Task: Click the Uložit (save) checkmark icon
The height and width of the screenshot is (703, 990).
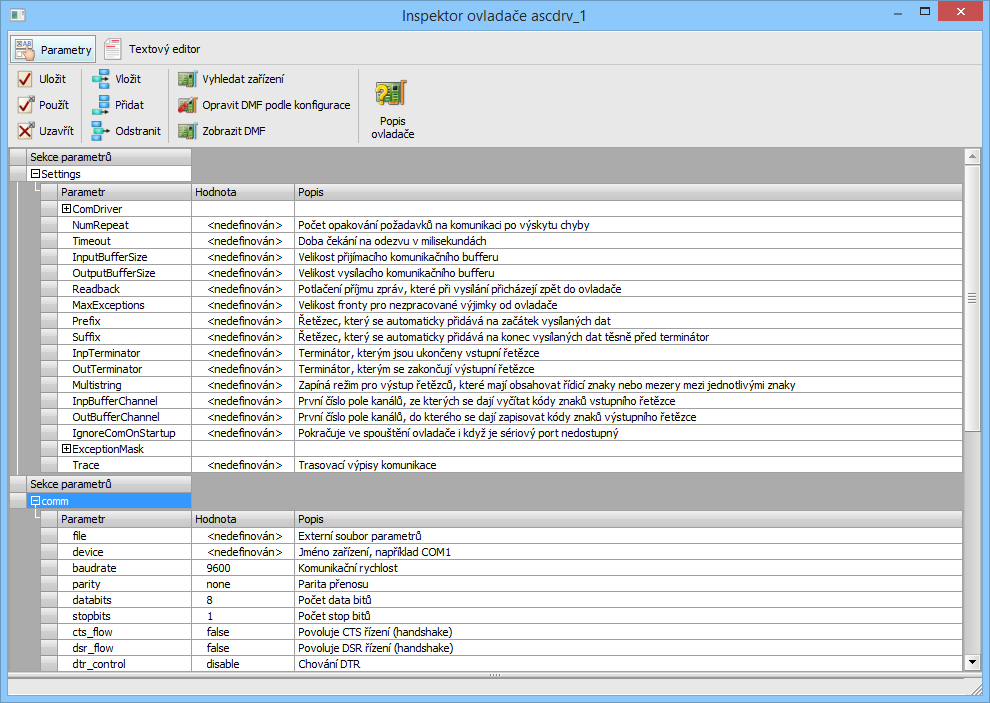Action: tap(26, 79)
